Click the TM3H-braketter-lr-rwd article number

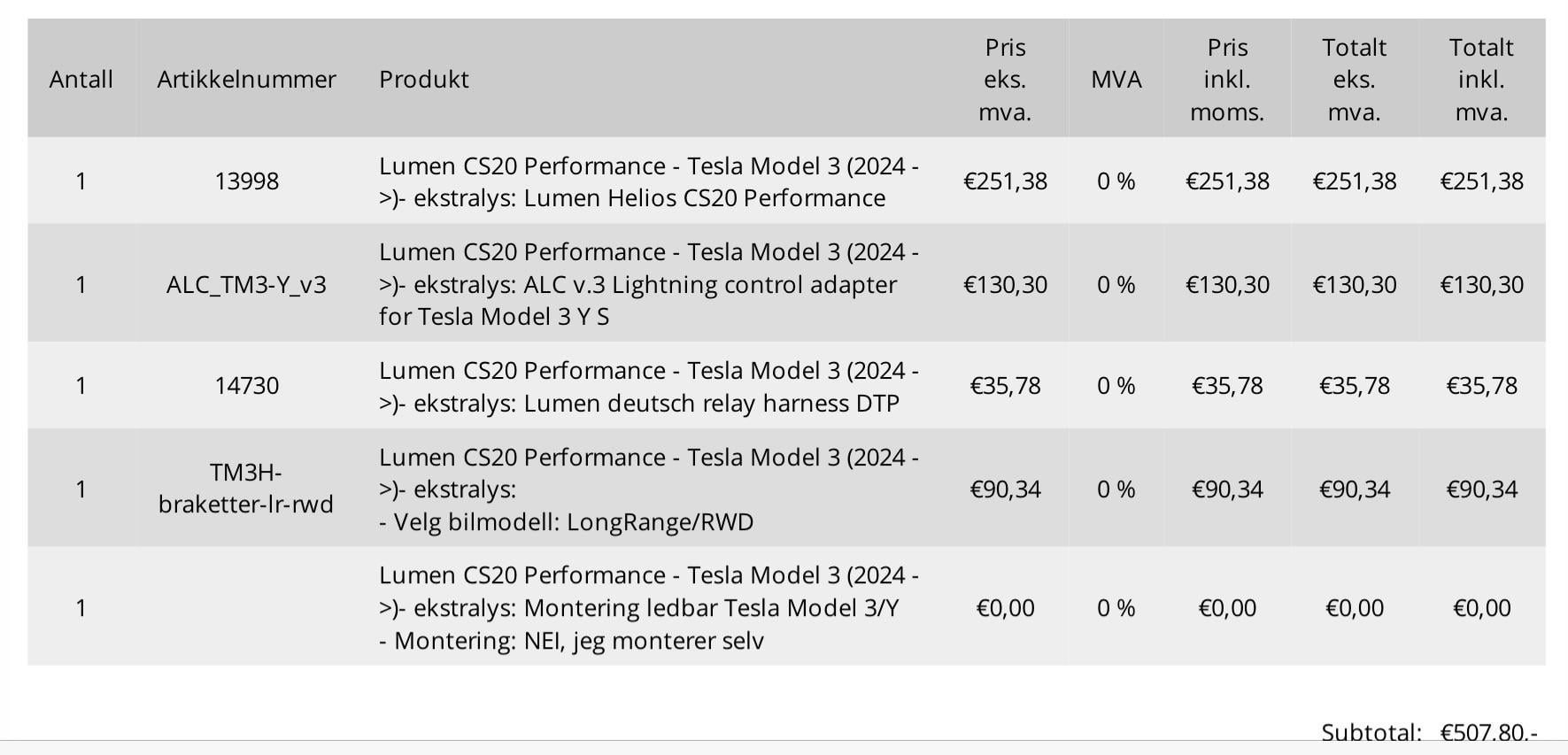tap(246, 489)
